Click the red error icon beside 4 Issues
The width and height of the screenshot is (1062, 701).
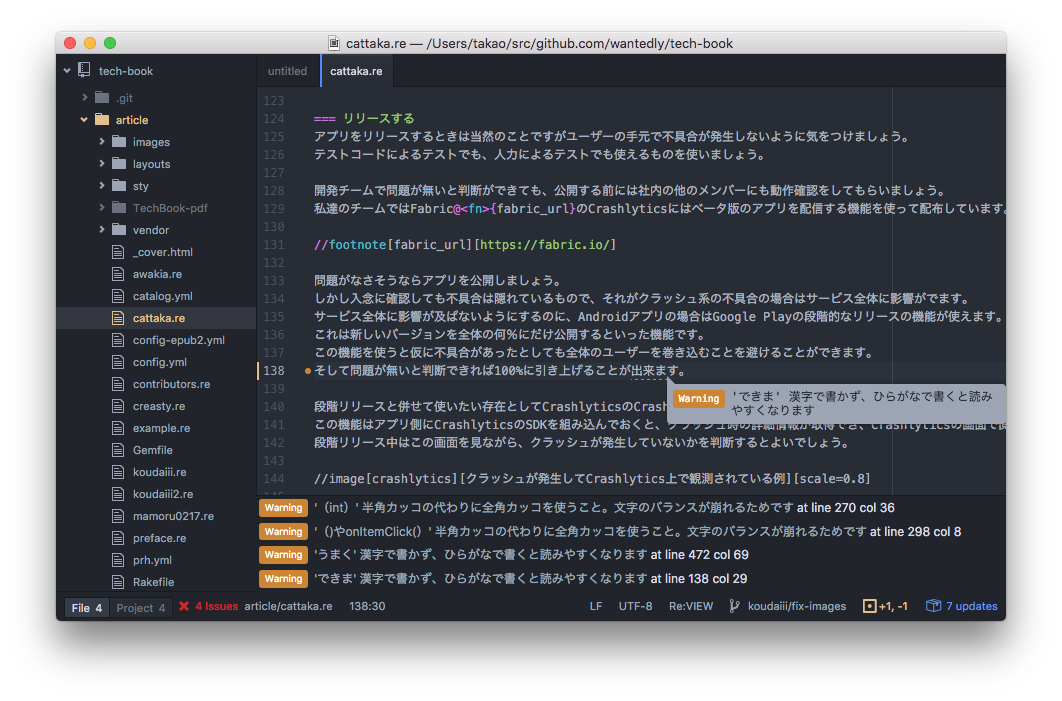click(x=184, y=606)
